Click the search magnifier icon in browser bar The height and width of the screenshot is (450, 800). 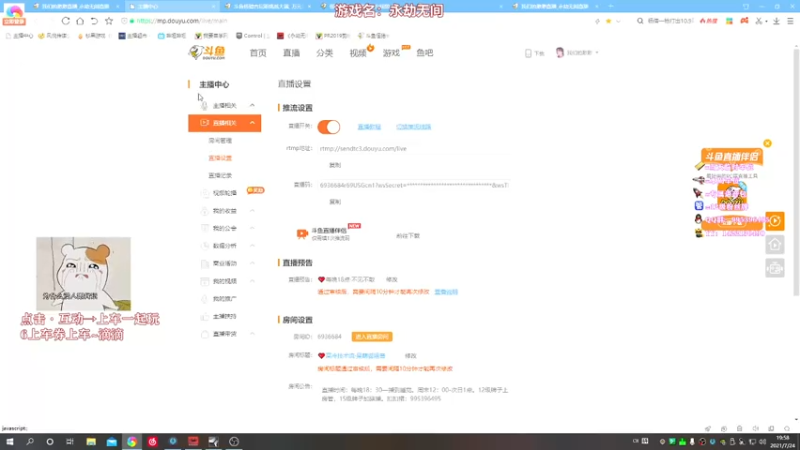[640, 21]
